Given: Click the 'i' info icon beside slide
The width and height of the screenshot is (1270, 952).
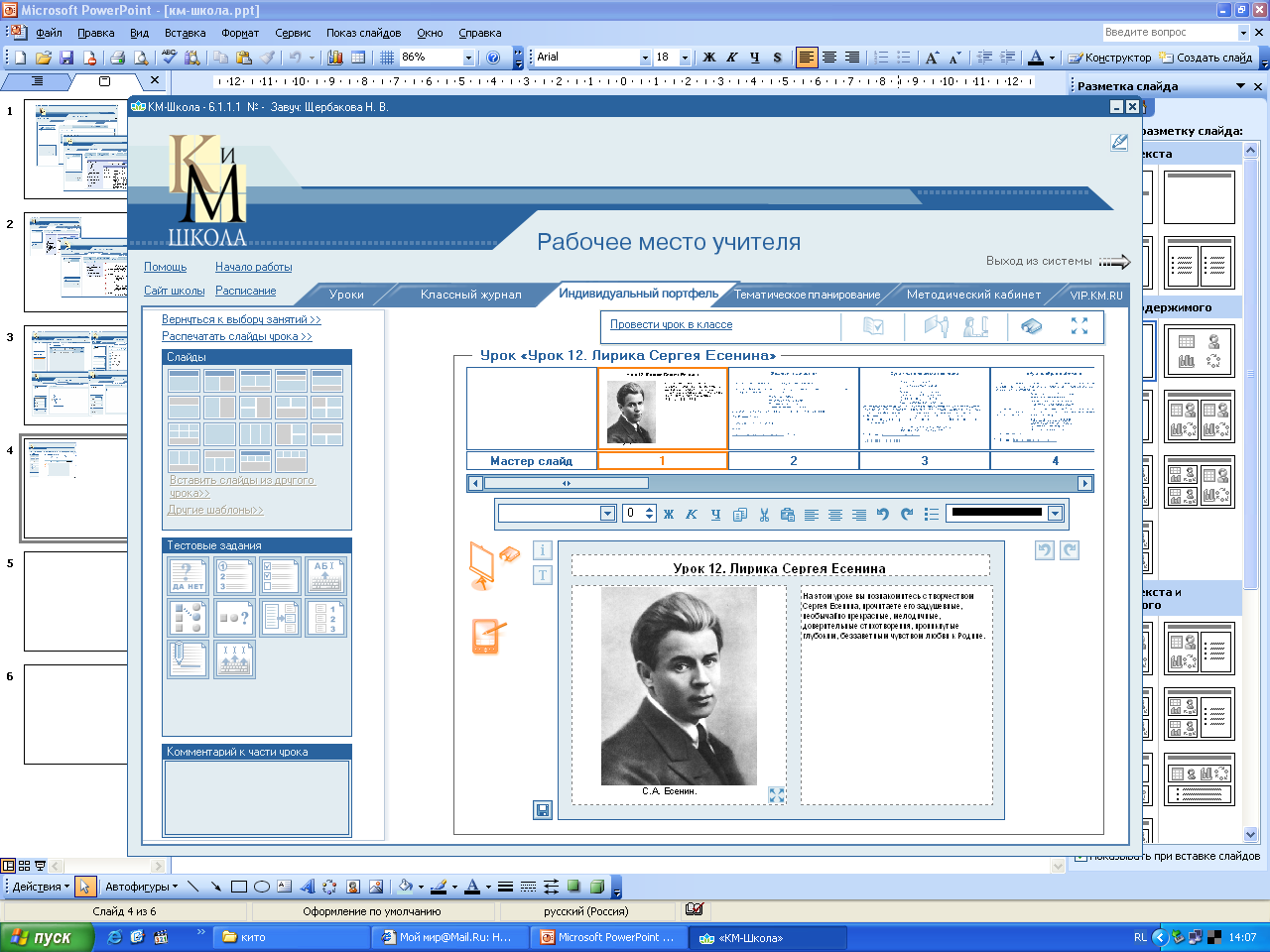Looking at the screenshot, I should (542, 549).
